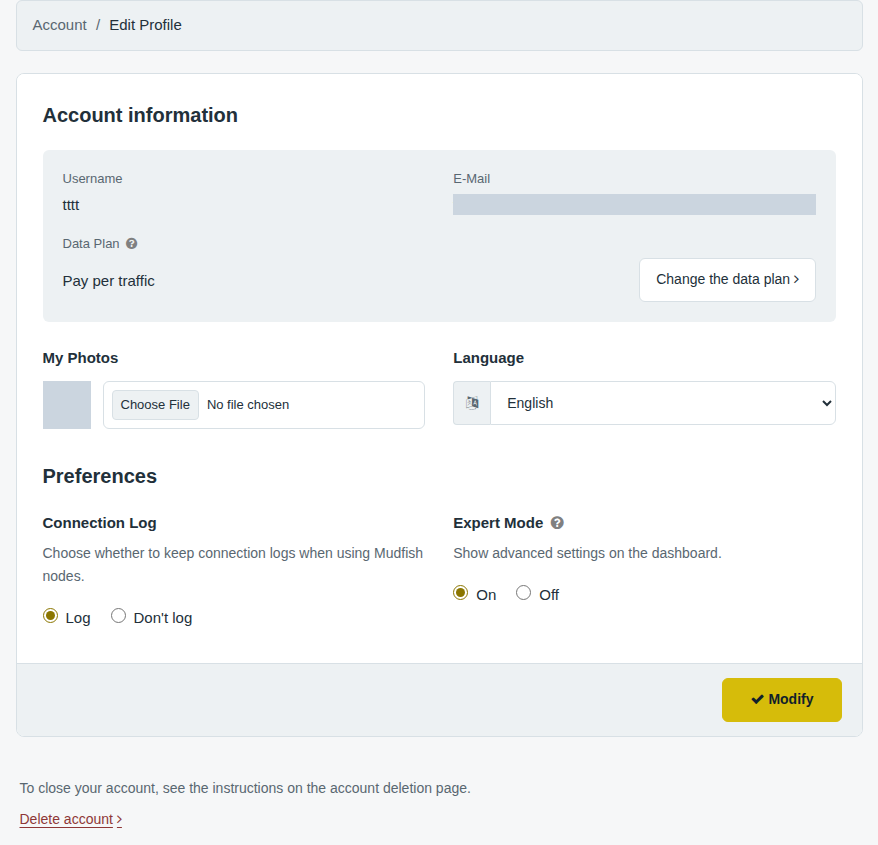Turn Expert Mode Off

[x=524, y=592]
